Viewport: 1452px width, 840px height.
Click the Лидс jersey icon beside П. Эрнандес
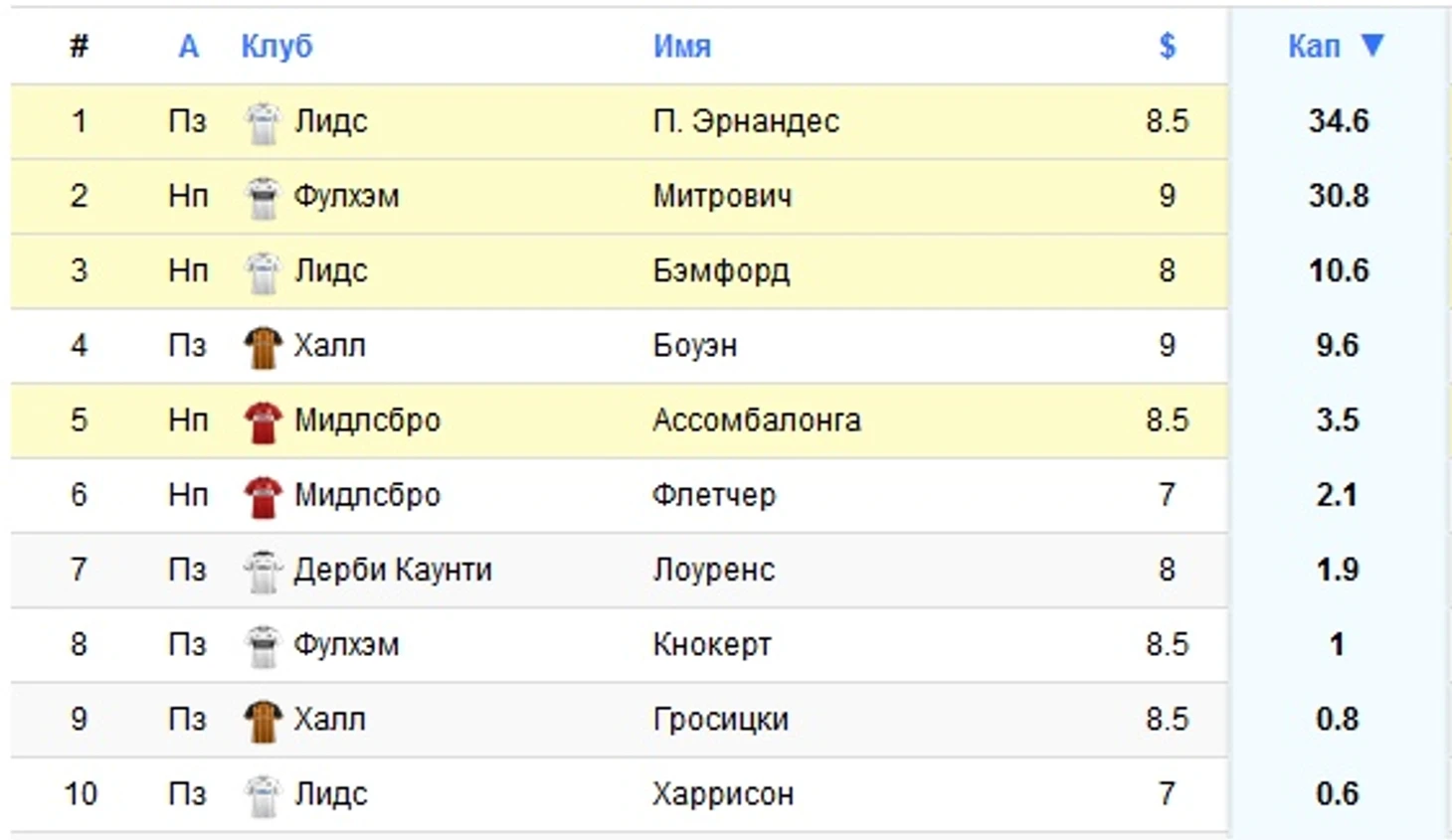coord(263,121)
